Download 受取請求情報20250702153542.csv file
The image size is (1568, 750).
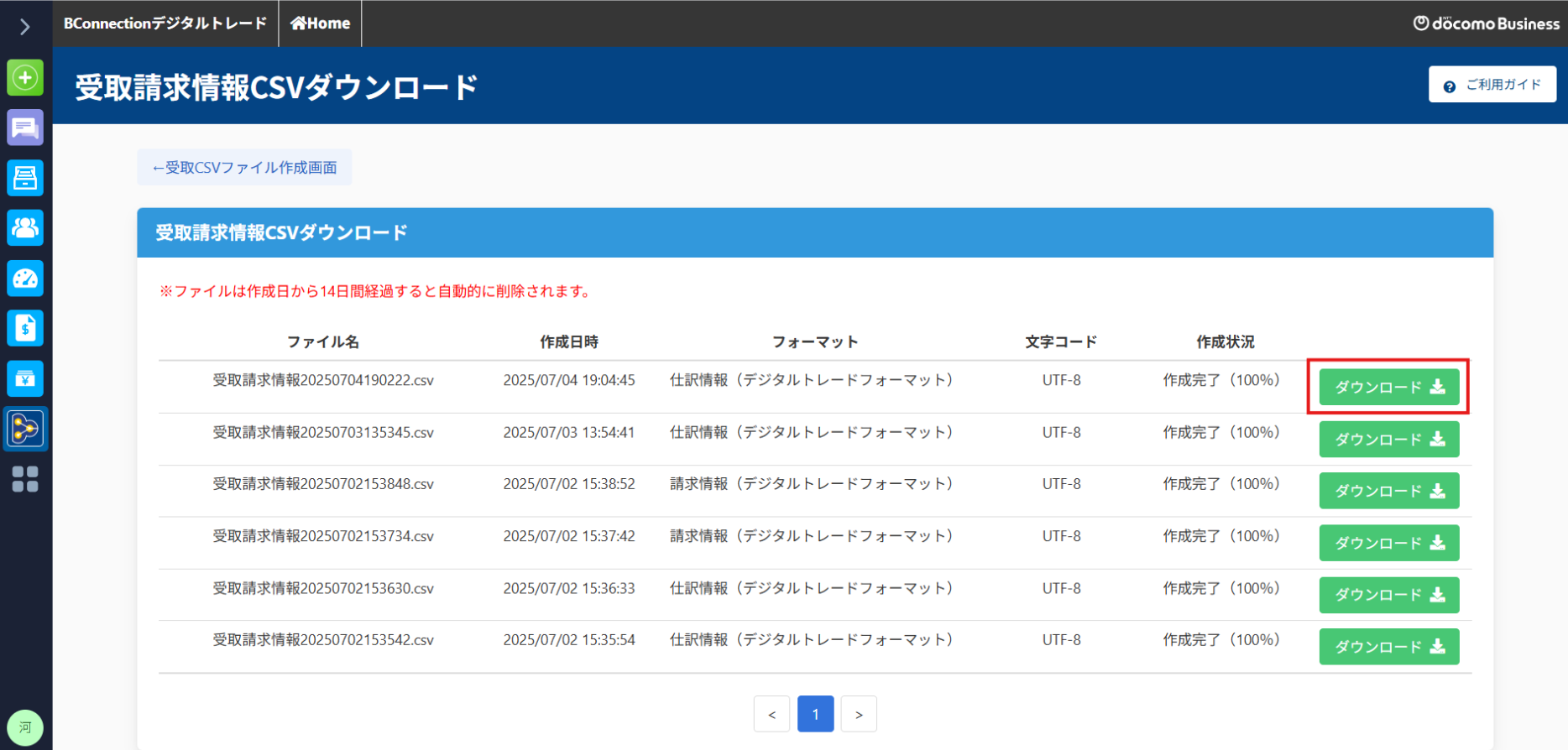(x=1388, y=647)
